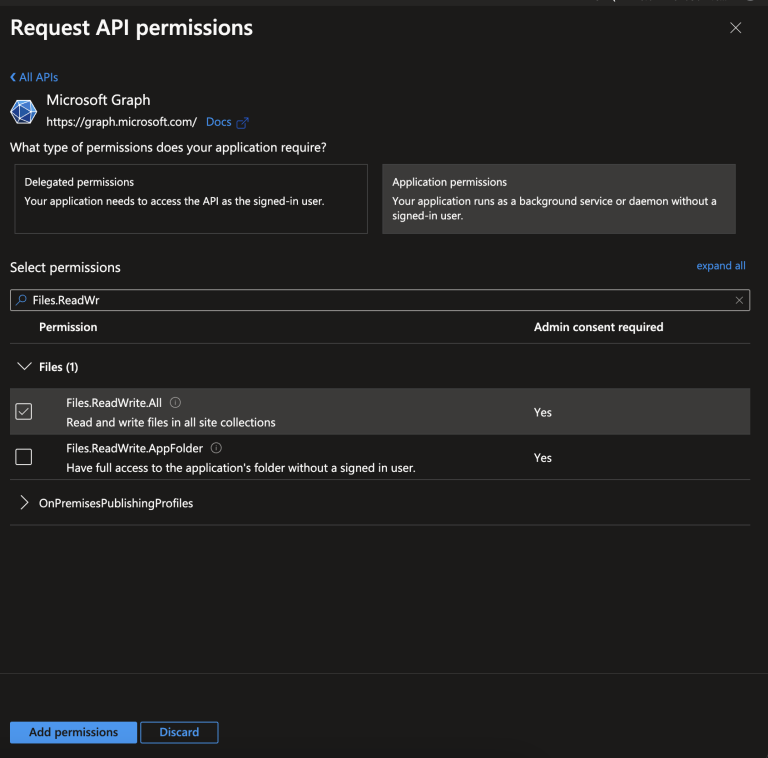Viewport: 768px width, 758px height.
Task: Collapse the Files permission group
Action: click(x=25, y=367)
